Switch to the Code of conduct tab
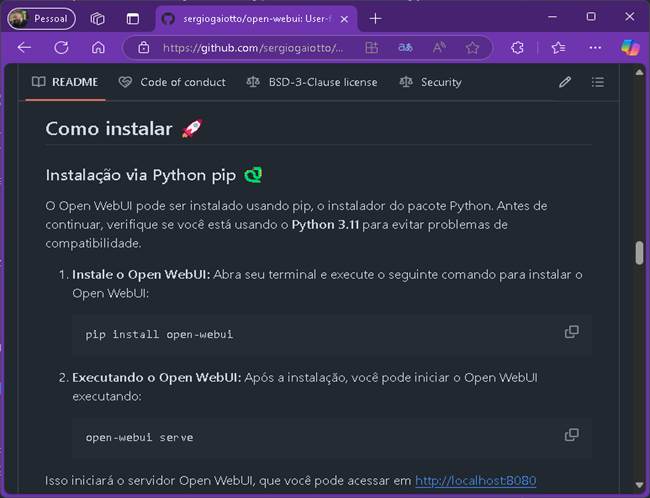 tap(172, 82)
